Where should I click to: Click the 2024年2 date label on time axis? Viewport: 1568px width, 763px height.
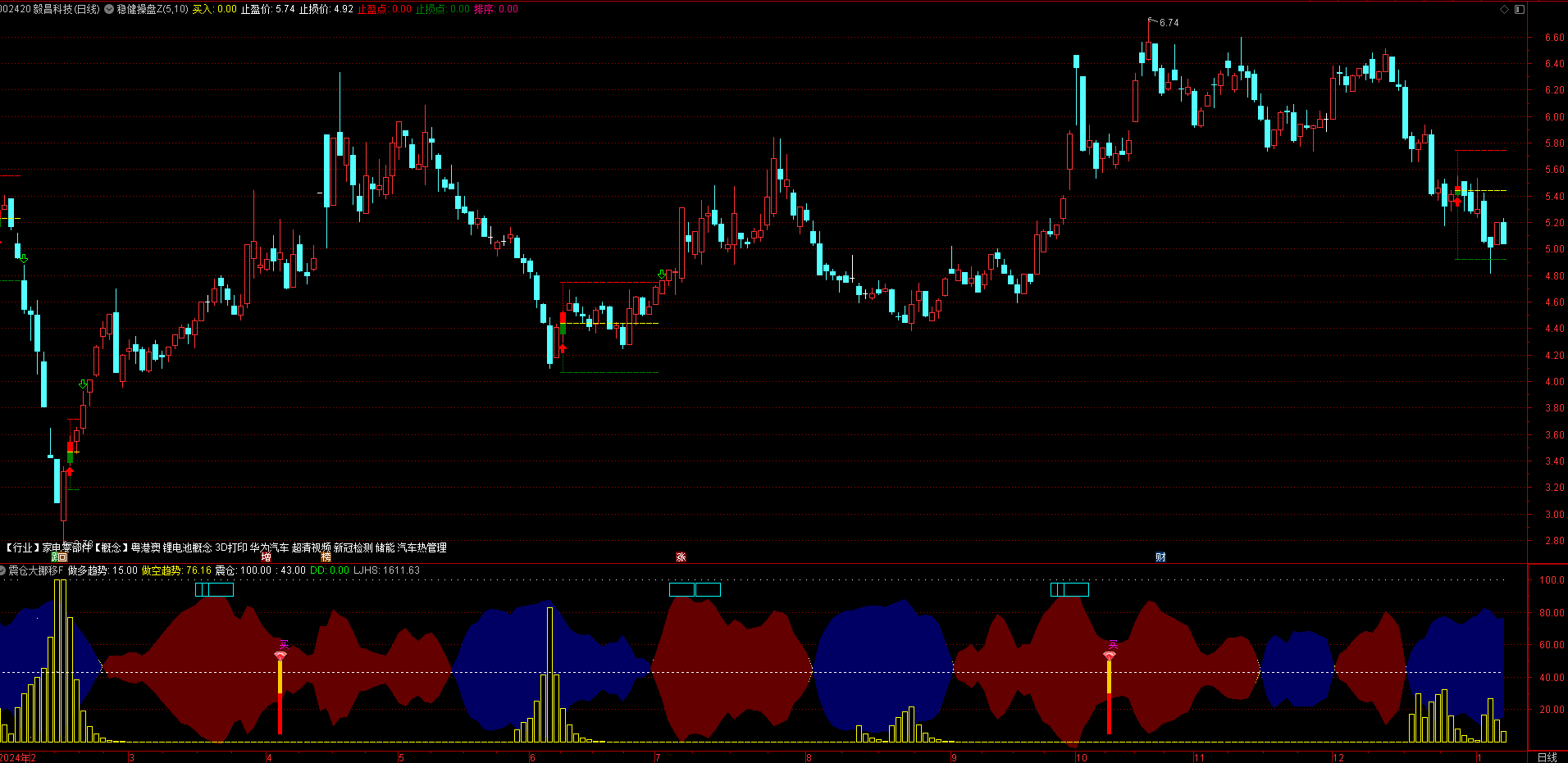click(x=18, y=757)
